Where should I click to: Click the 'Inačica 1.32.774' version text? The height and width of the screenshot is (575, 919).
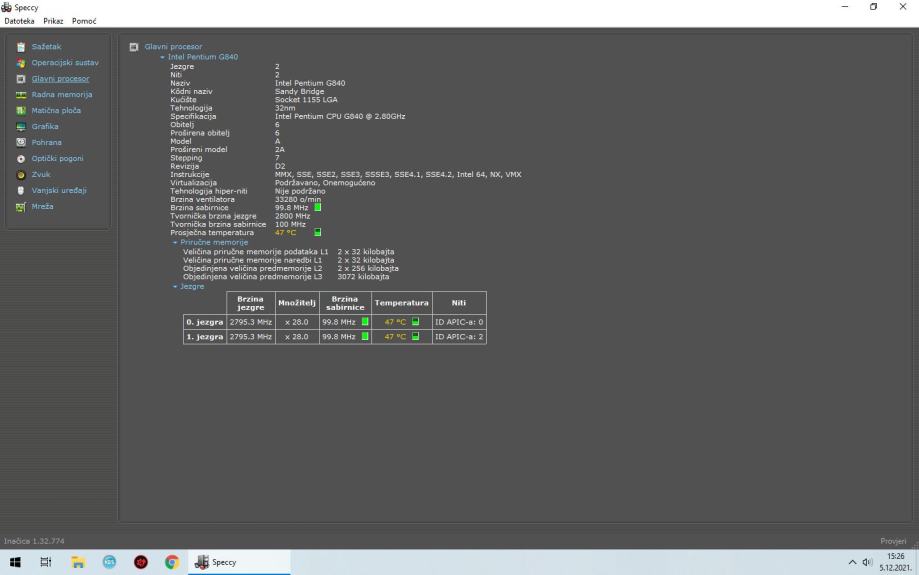[34, 541]
